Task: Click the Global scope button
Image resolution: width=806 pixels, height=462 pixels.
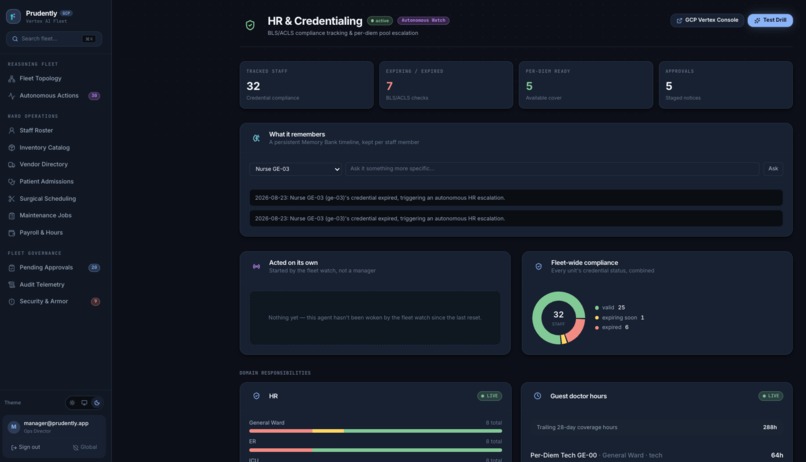Action: (85, 448)
